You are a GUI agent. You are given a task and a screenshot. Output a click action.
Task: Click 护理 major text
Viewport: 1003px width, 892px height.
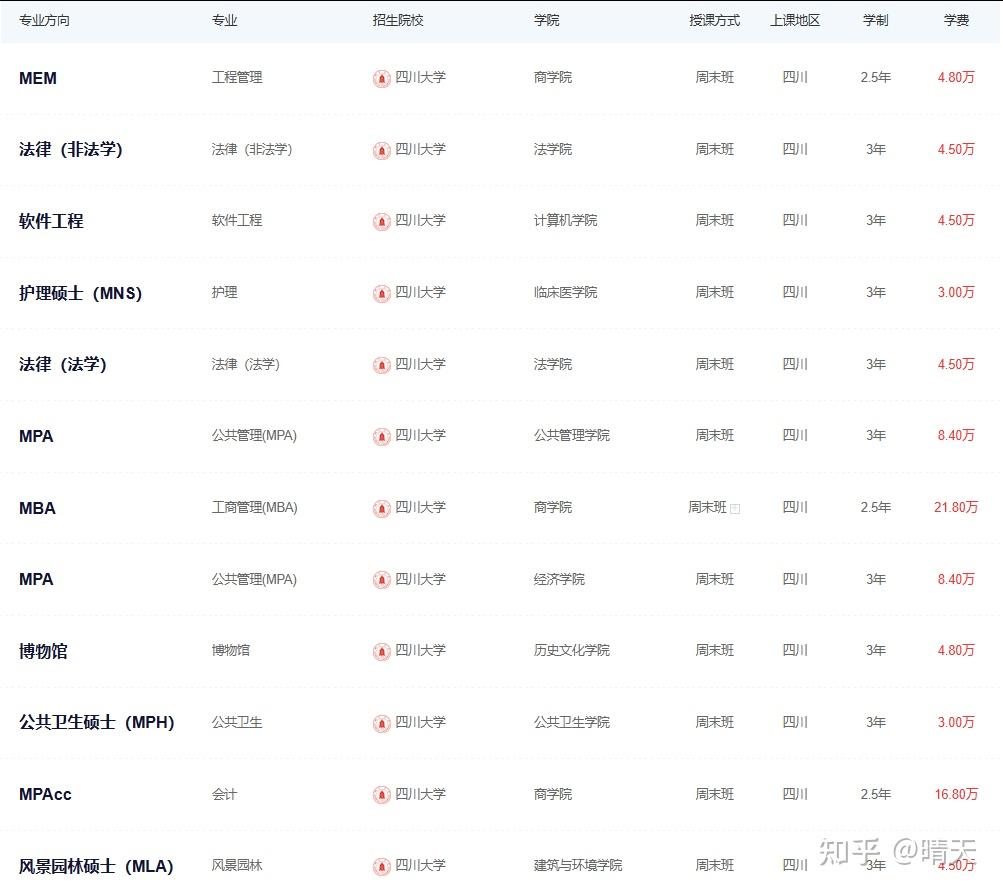click(x=225, y=292)
